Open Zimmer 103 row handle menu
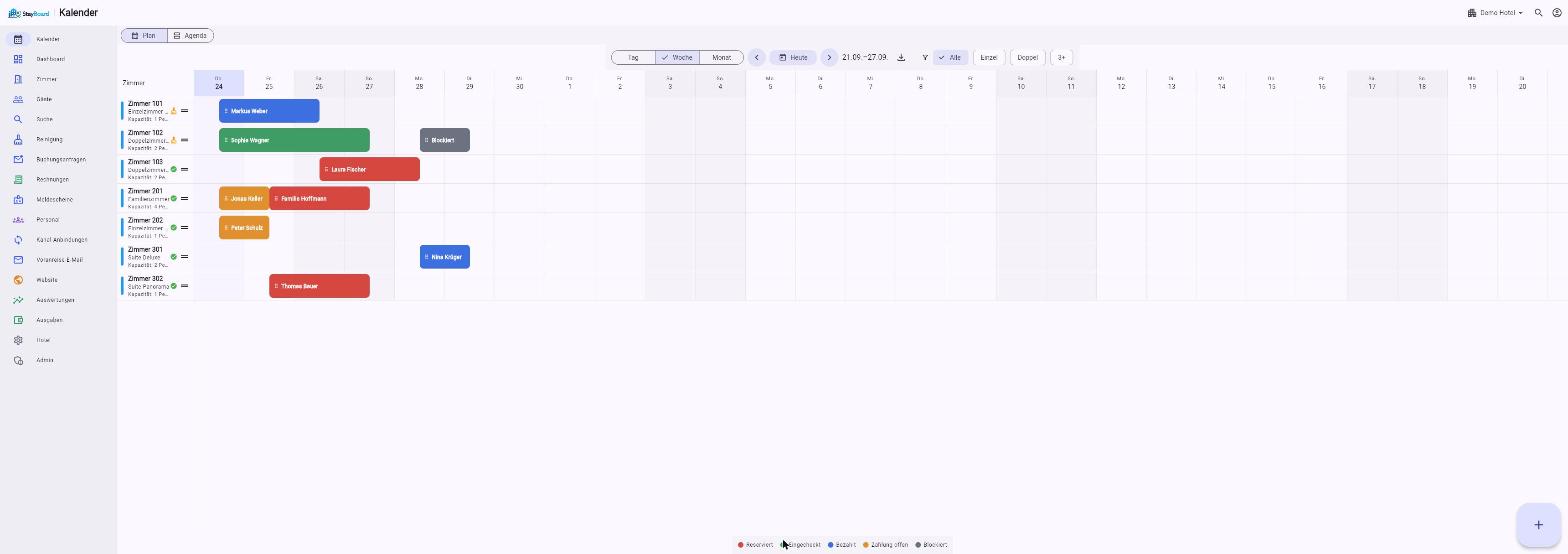The width and height of the screenshot is (1568, 554). [184, 169]
